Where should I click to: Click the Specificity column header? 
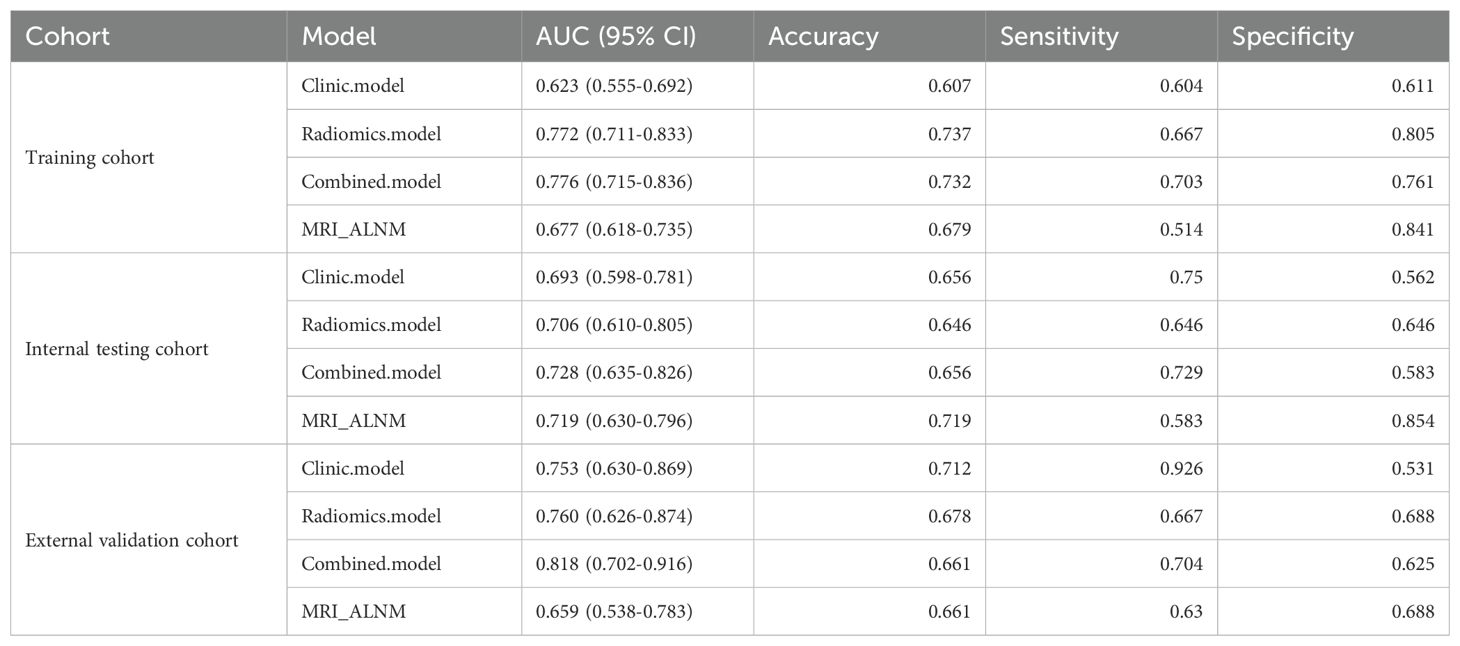click(x=1292, y=37)
